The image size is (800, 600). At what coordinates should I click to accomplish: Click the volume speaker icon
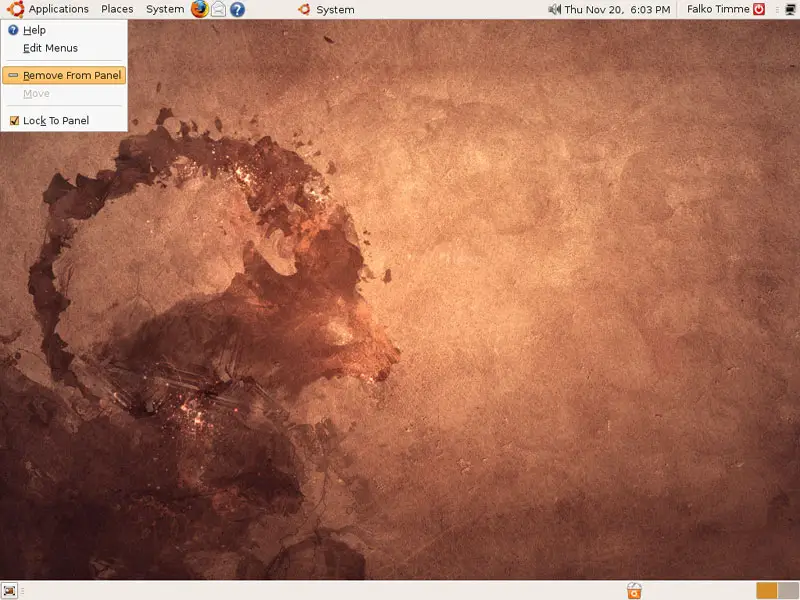(x=554, y=9)
